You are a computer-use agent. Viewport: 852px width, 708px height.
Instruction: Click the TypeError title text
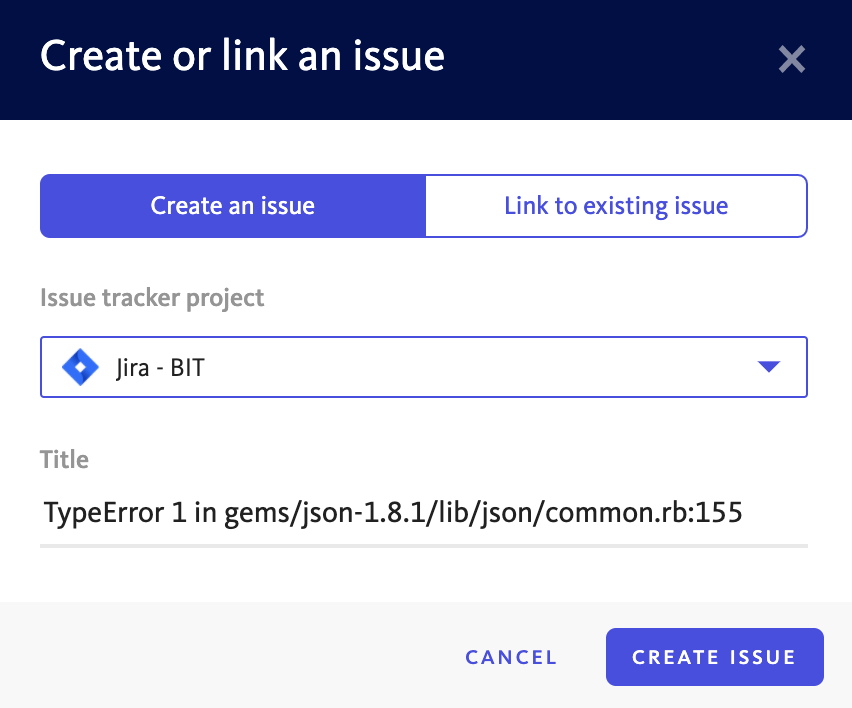click(393, 513)
